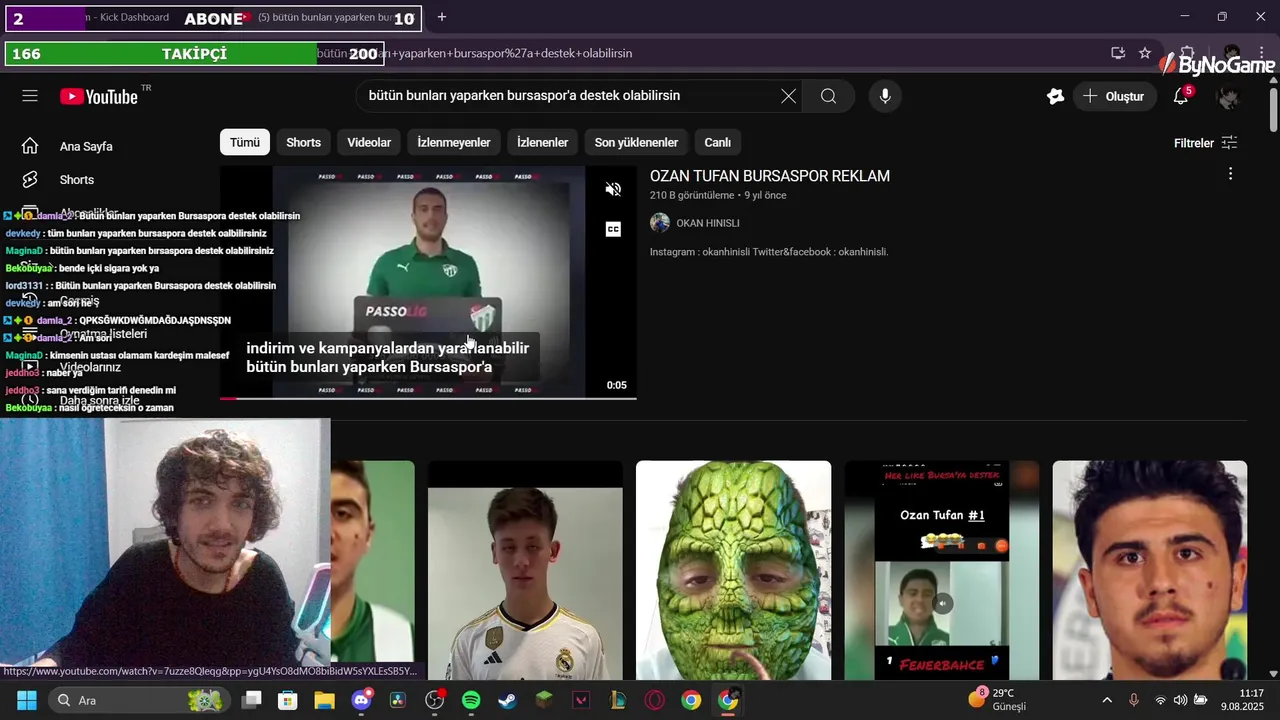Open the Windows Start menu
The height and width of the screenshot is (720, 1280).
(27, 700)
